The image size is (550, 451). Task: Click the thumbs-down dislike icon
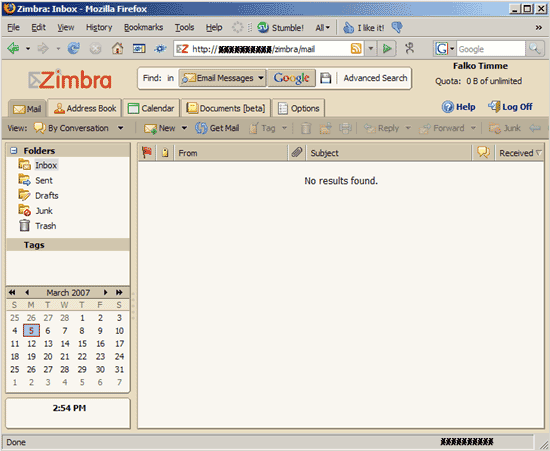click(397, 27)
